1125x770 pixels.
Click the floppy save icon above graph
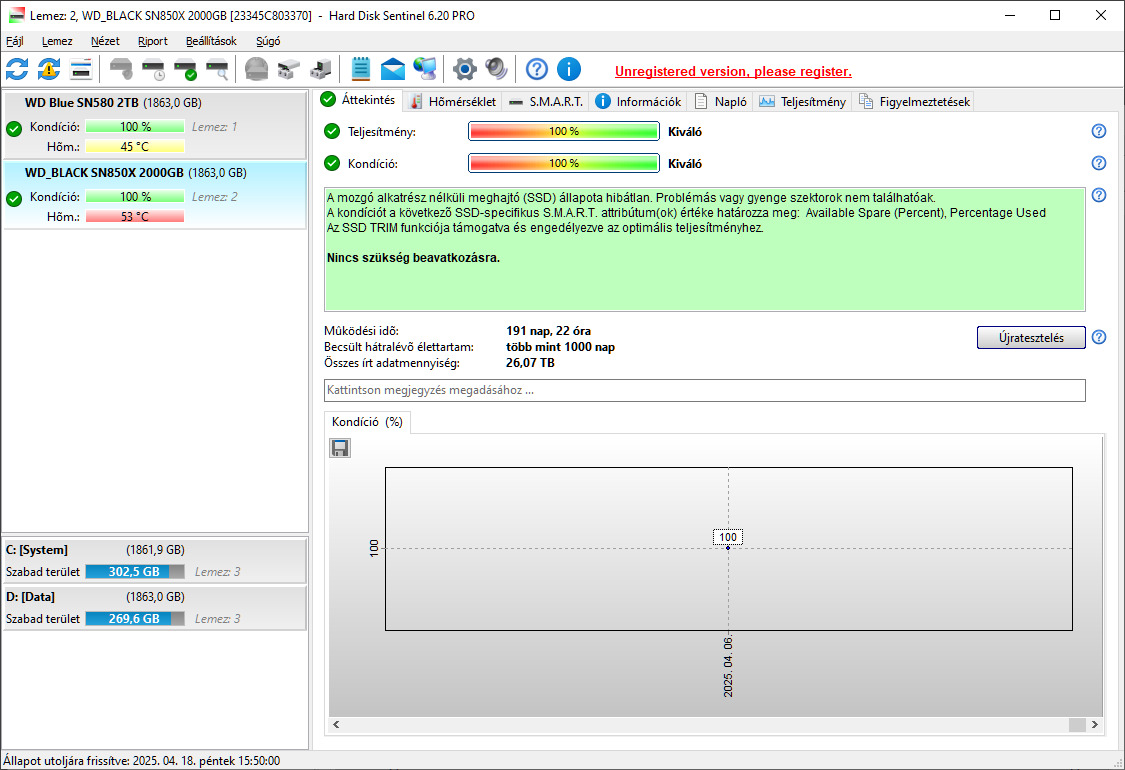click(340, 449)
